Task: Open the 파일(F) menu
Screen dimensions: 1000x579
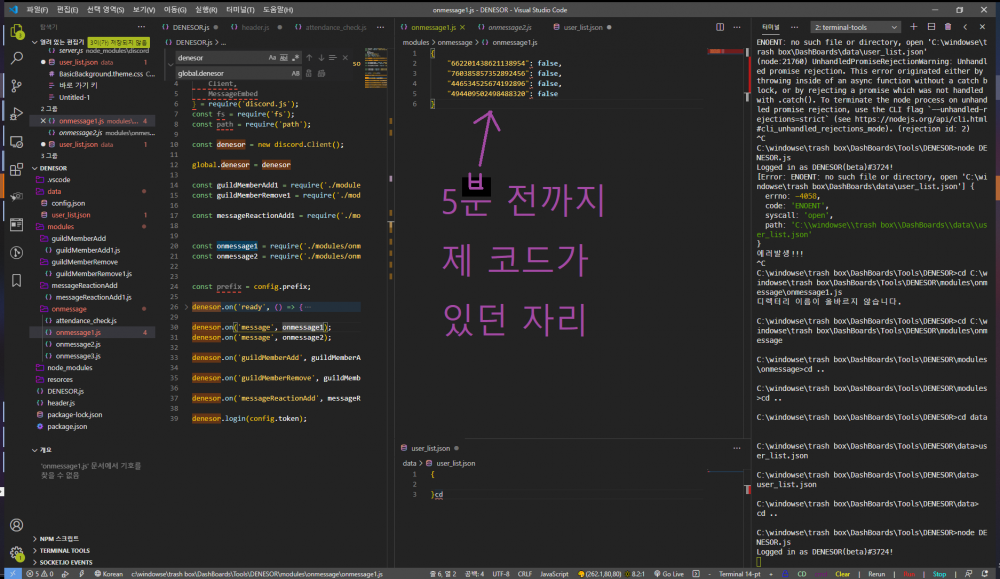Action: point(37,10)
